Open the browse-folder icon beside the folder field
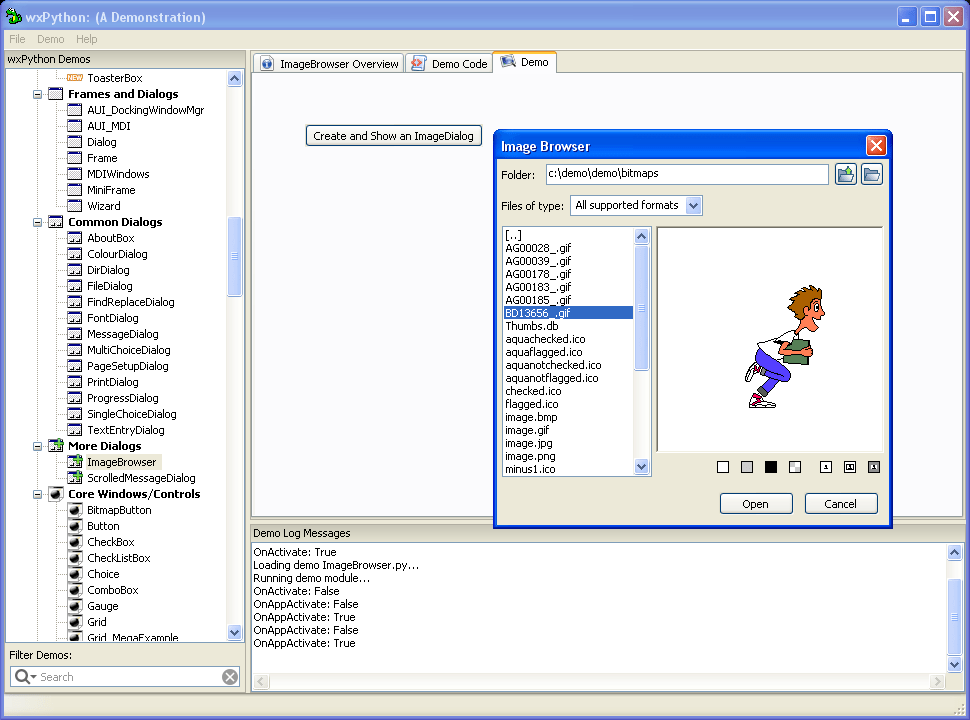 click(871, 174)
